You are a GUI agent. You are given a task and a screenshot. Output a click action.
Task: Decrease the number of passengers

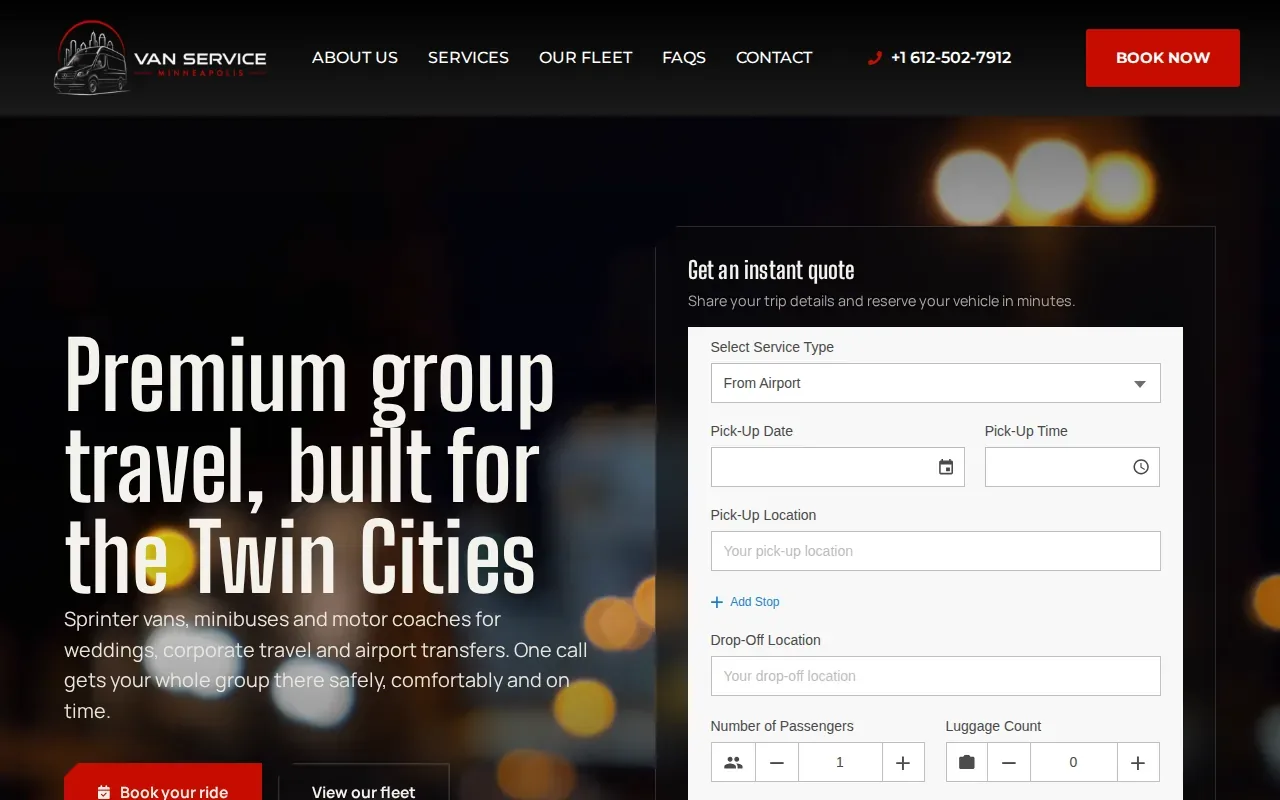pyautogui.click(x=777, y=762)
